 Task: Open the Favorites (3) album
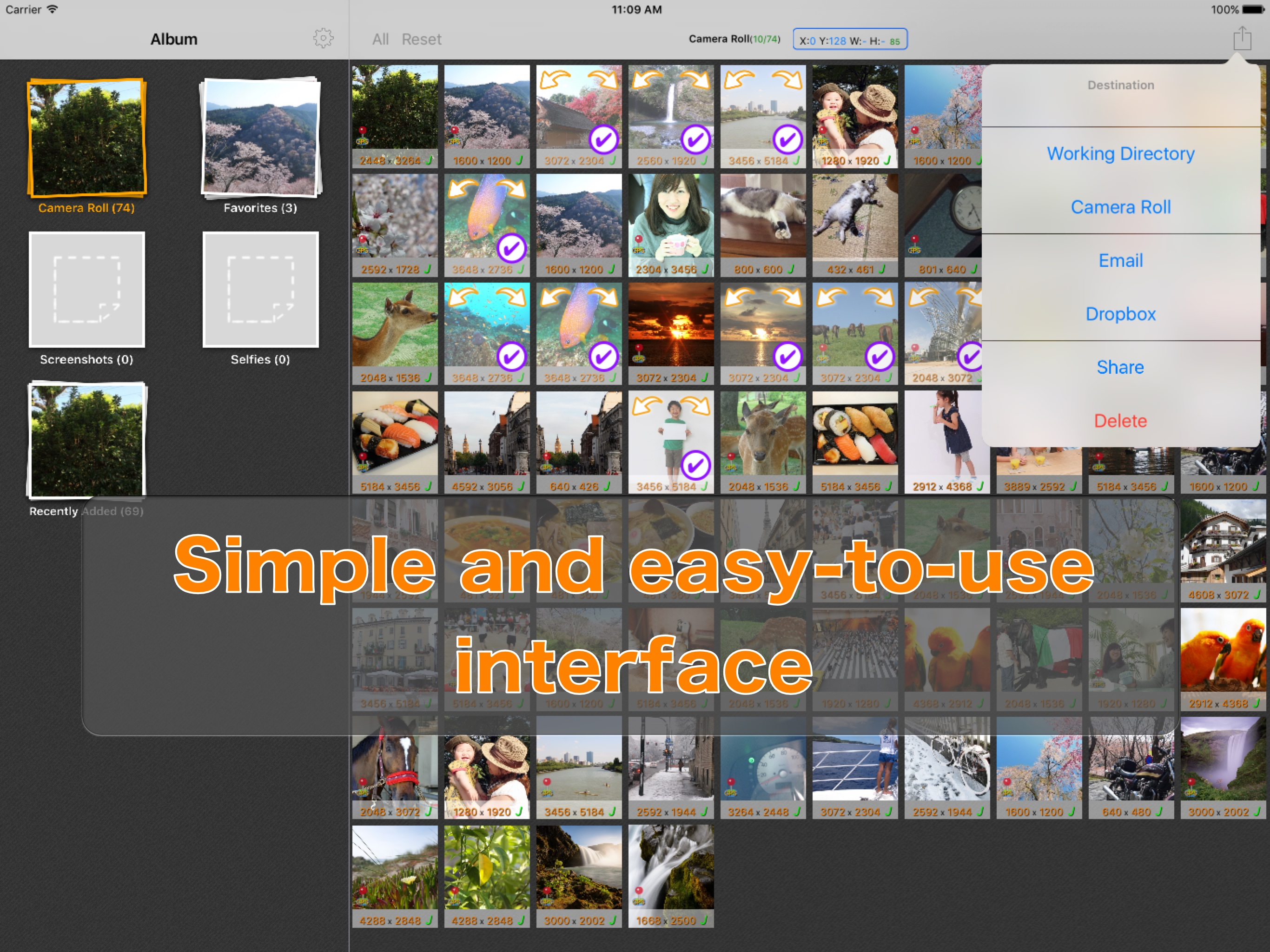[x=260, y=138]
